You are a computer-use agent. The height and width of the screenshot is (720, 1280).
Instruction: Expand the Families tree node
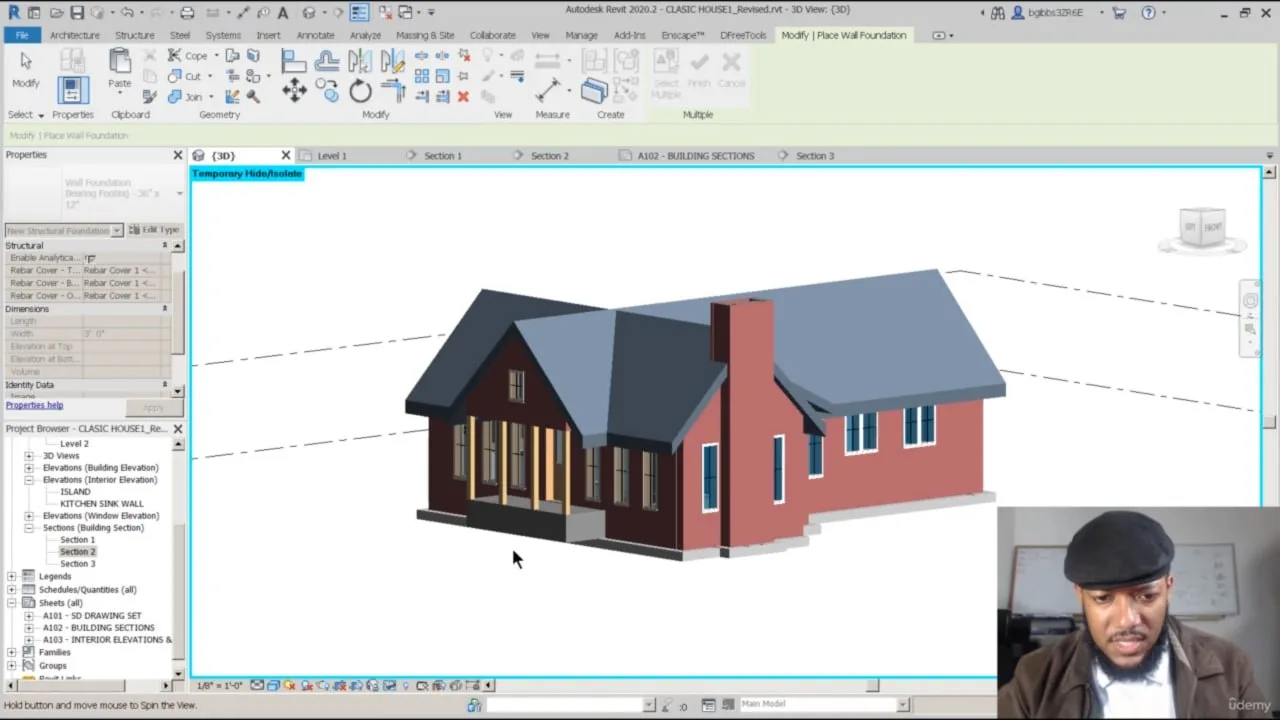click(x=12, y=652)
